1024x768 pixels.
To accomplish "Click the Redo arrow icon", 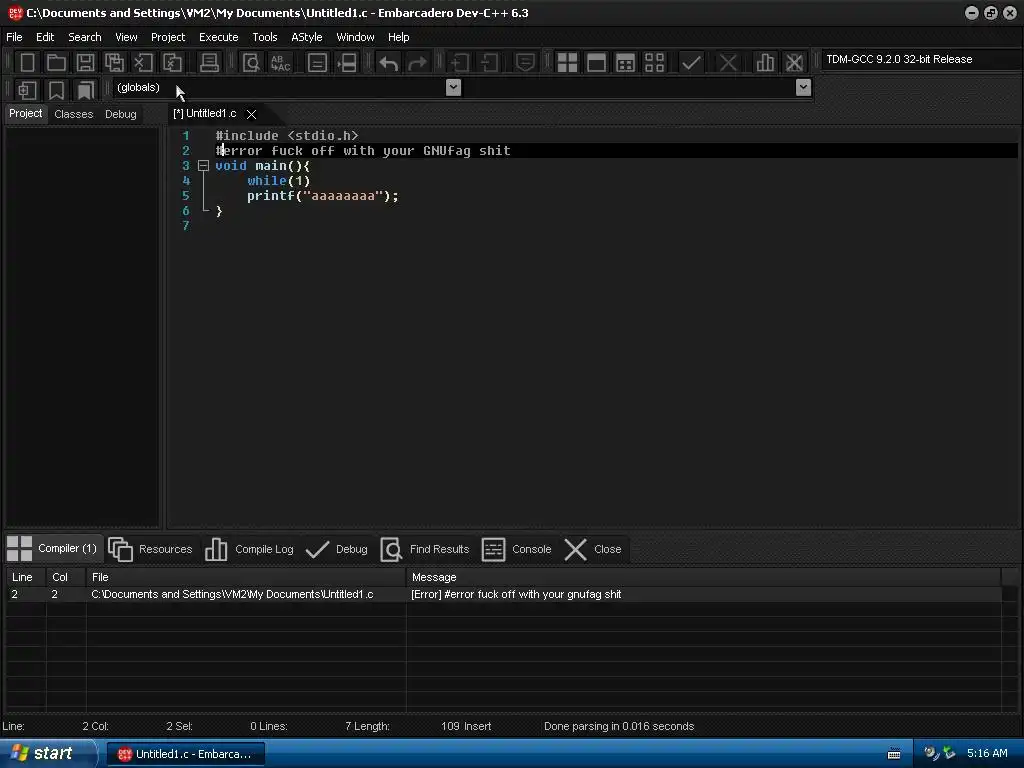I will 417,63.
